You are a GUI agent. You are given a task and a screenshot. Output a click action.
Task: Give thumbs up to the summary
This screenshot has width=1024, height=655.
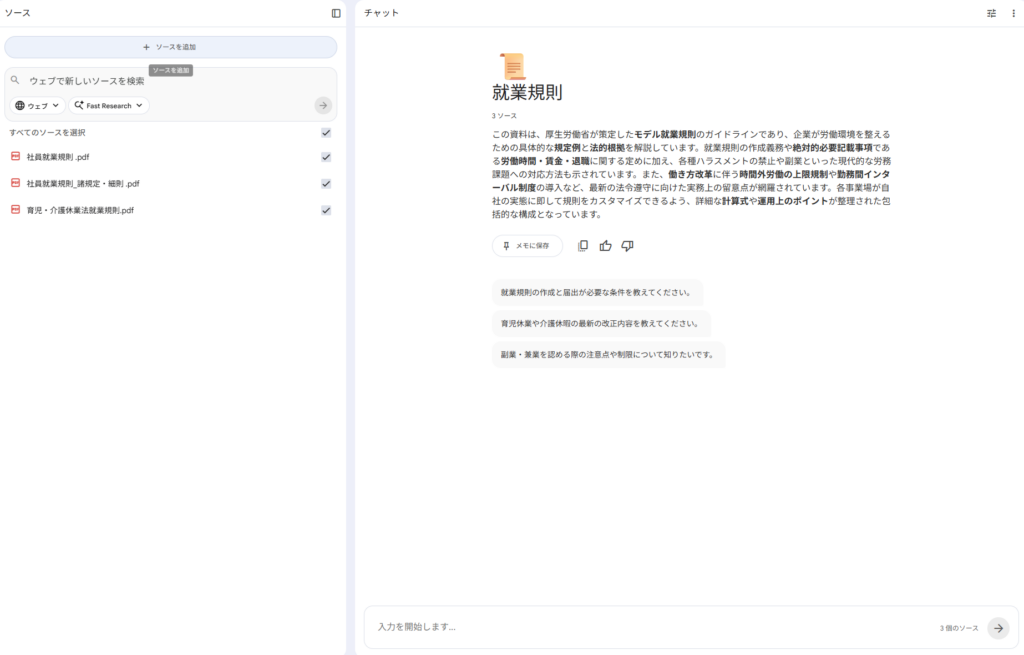[605, 246]
